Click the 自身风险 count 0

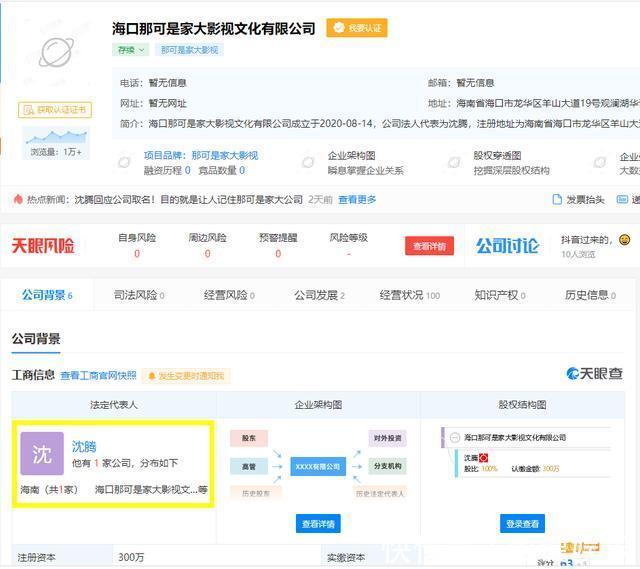click(137, 254)
